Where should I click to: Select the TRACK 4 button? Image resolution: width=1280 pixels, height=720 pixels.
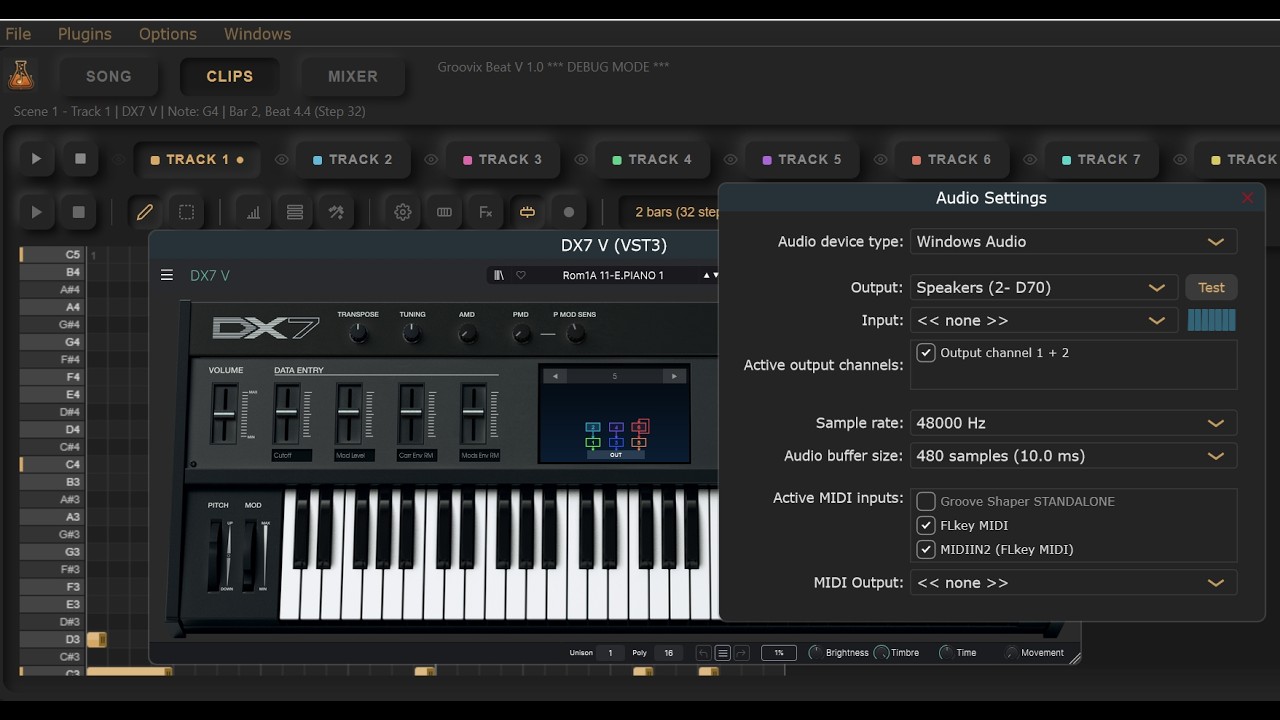(x=651, y=159)
